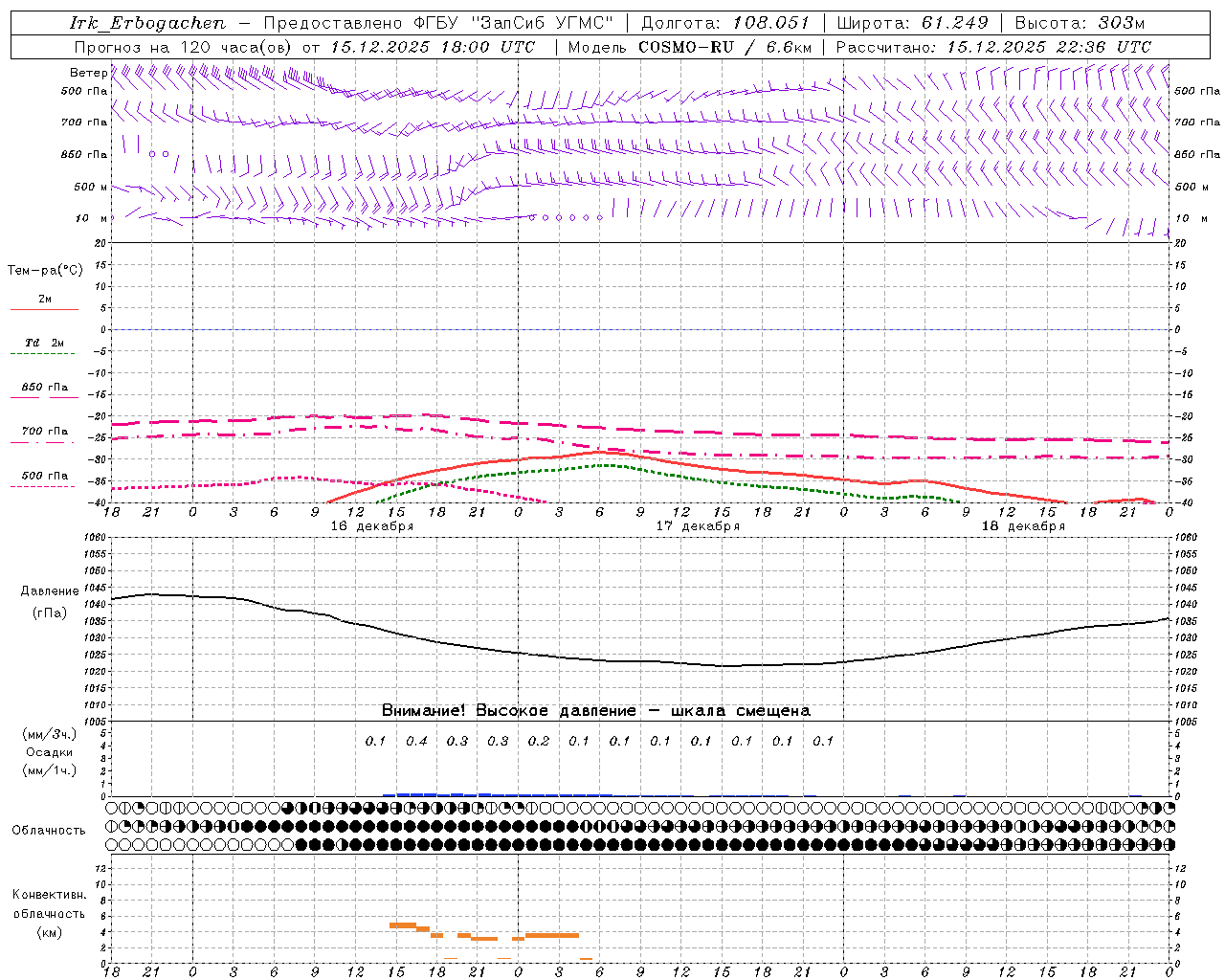Click the (мм/1ч.) precipitation unit label
This screenshot has height=980, width=1225.
click(x=50, y=770)
